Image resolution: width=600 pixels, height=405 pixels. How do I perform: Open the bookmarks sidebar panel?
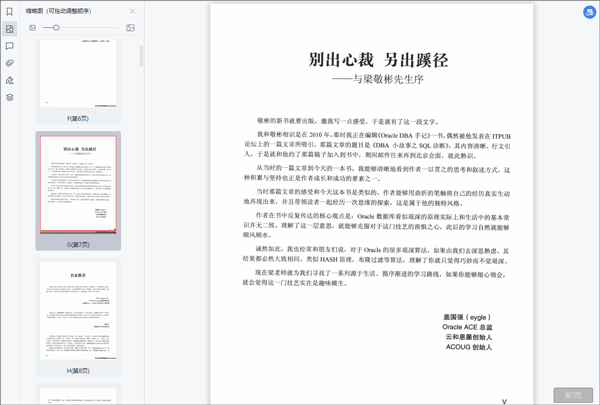10,11
